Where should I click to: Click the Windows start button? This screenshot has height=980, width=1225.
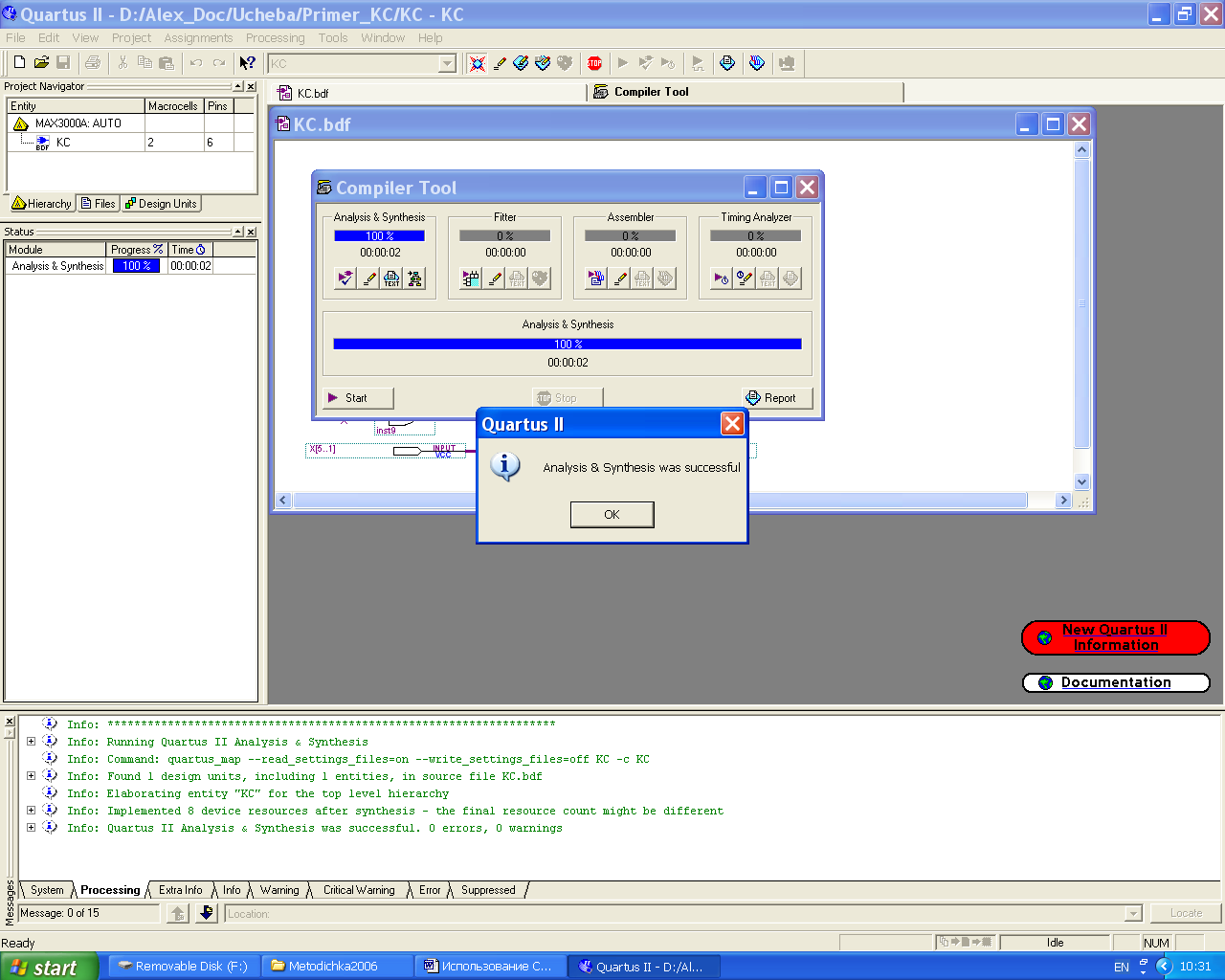[49, 967]
